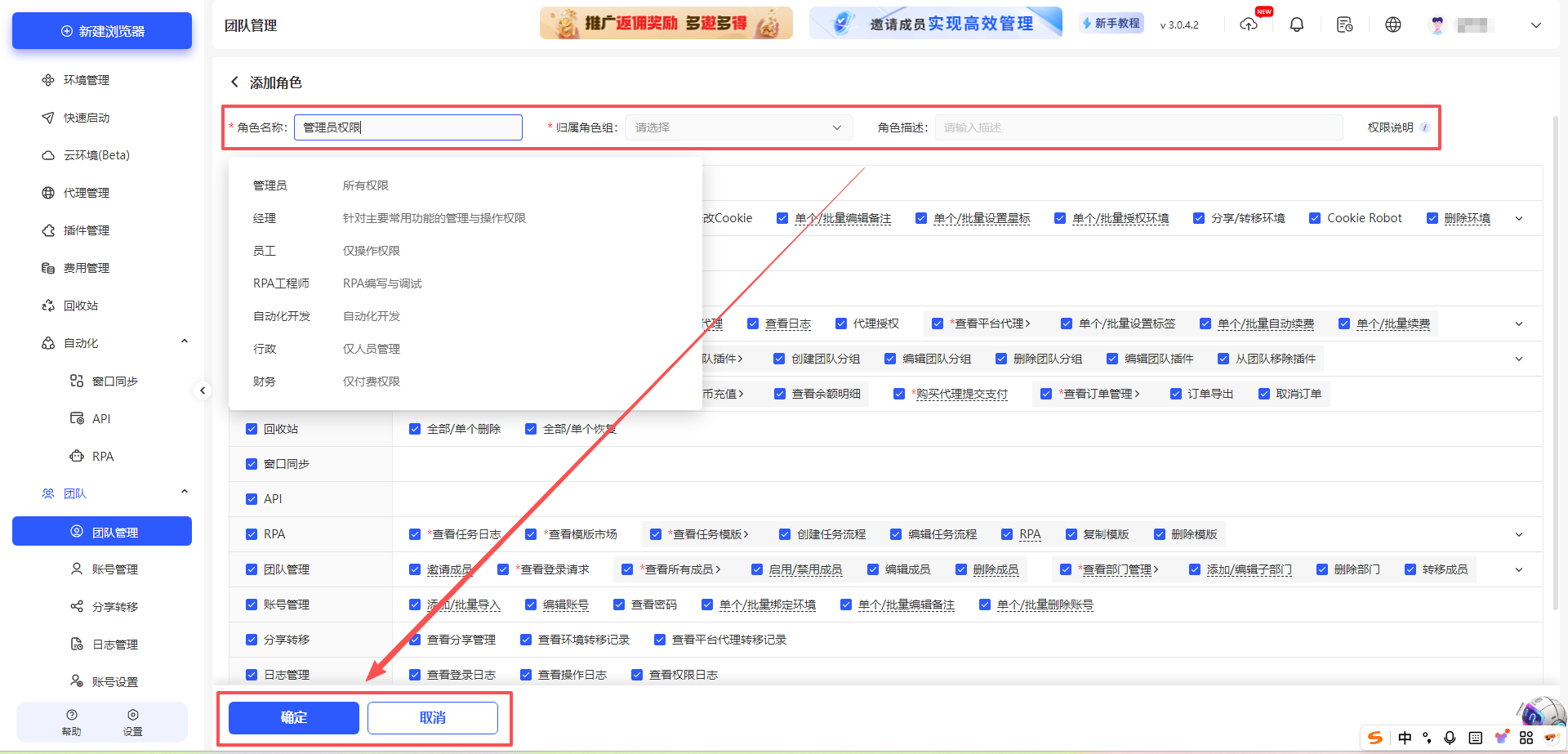
Task: Uncheck the 查看密码 permission
Action: (619, 605)
